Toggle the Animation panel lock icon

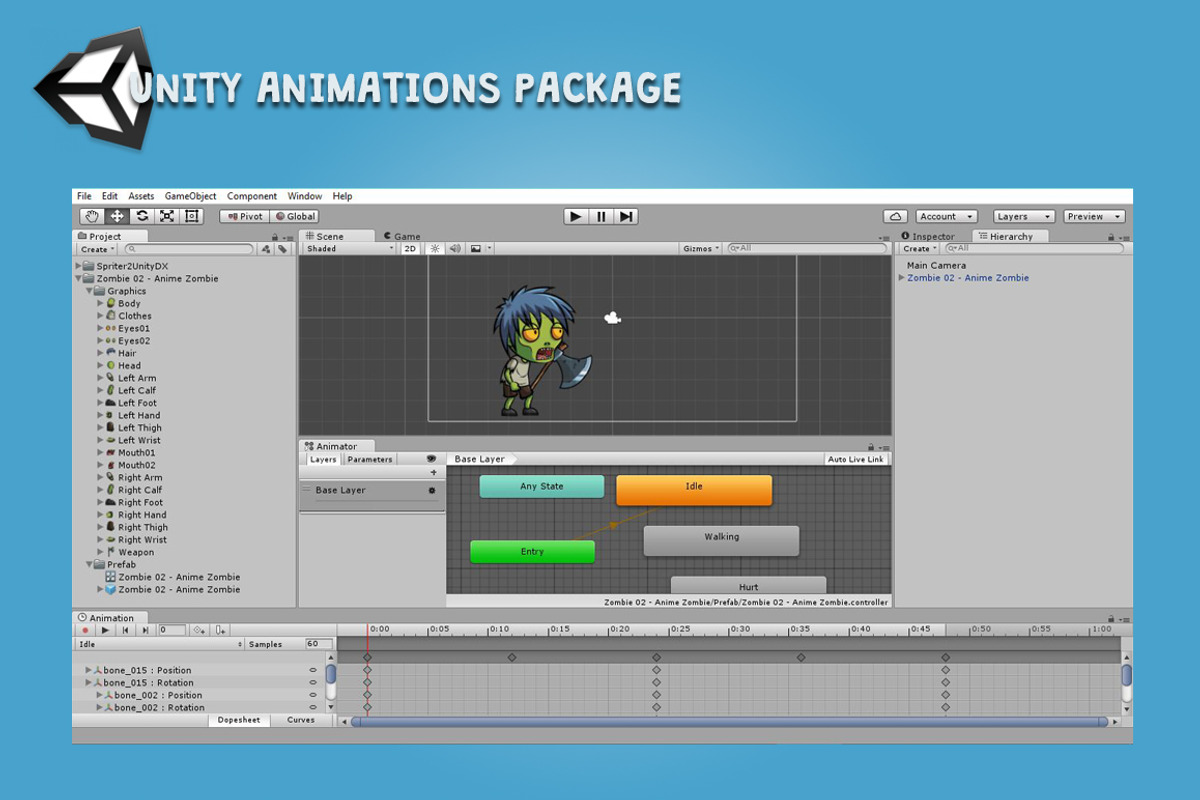1111,618
